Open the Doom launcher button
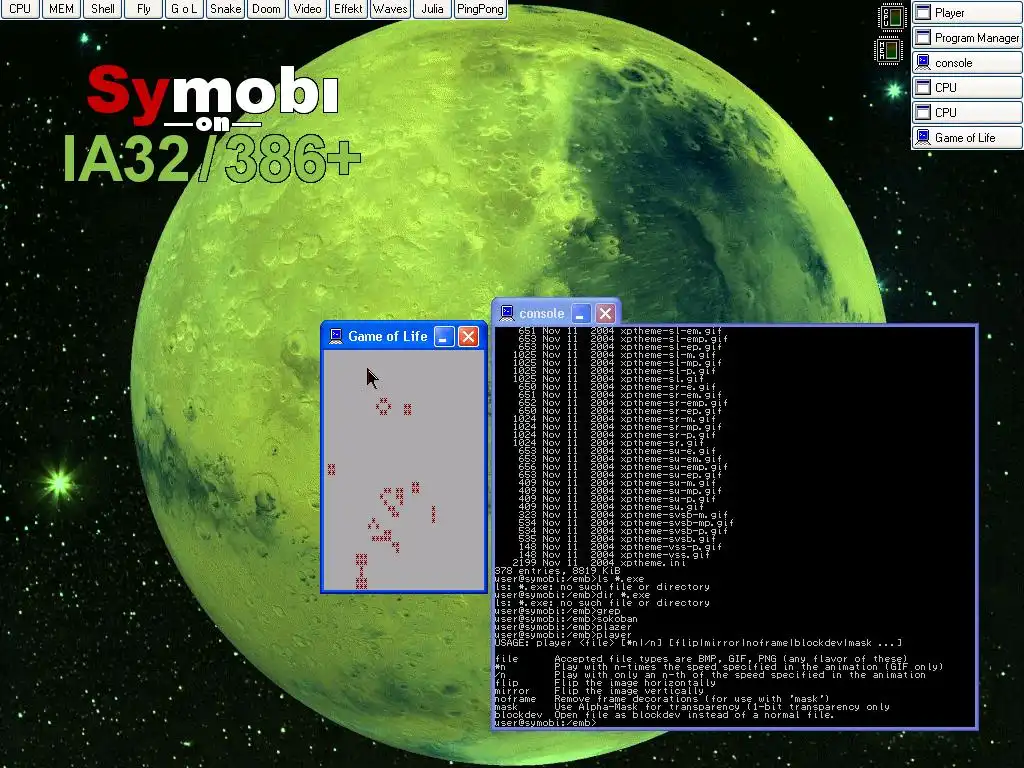The height and width of the screenshot is (768, 1024). click(x=266, y=9)
